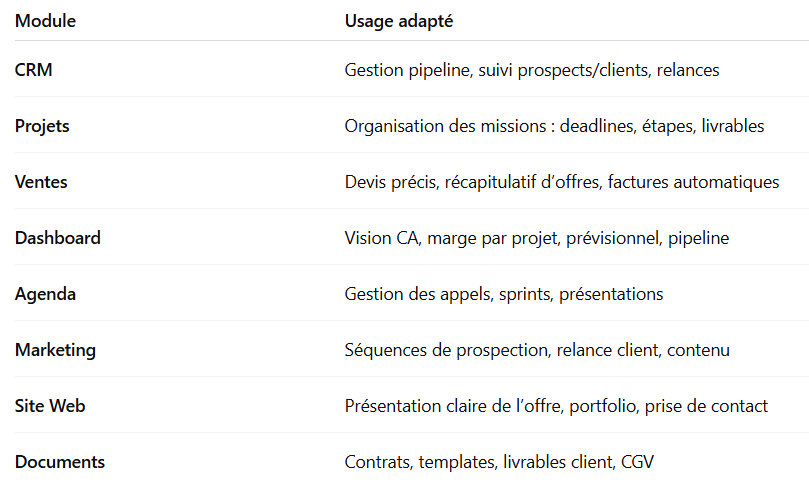
Task: Select the Dashboard description starting 'Vision CA'
Action: coord(536,238)
